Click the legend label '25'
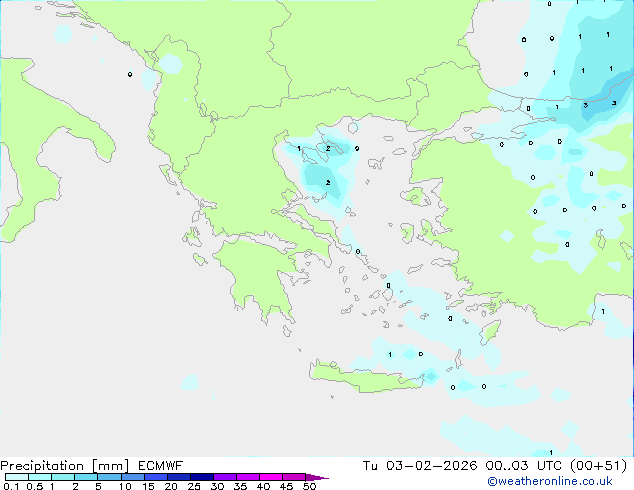The height and width of the screenshot is (490, 634). (194, 486)
